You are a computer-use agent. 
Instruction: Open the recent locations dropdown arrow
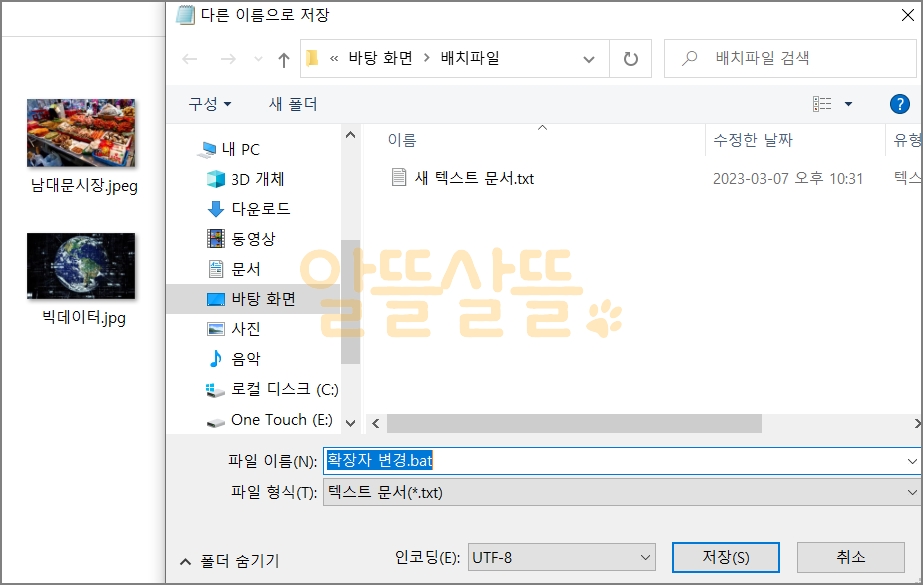point(258,59)
